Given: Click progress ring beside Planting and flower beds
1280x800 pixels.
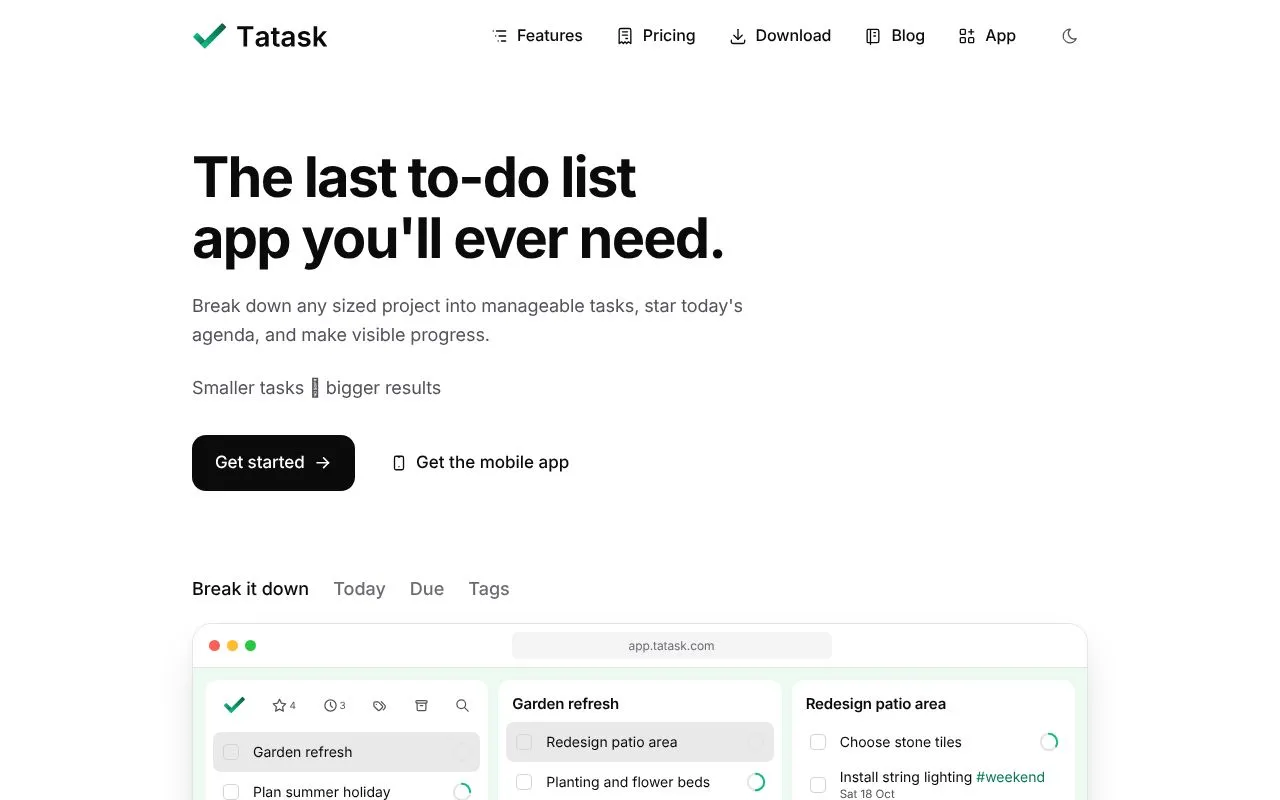Looking at the screenshot, I should 756,782.
